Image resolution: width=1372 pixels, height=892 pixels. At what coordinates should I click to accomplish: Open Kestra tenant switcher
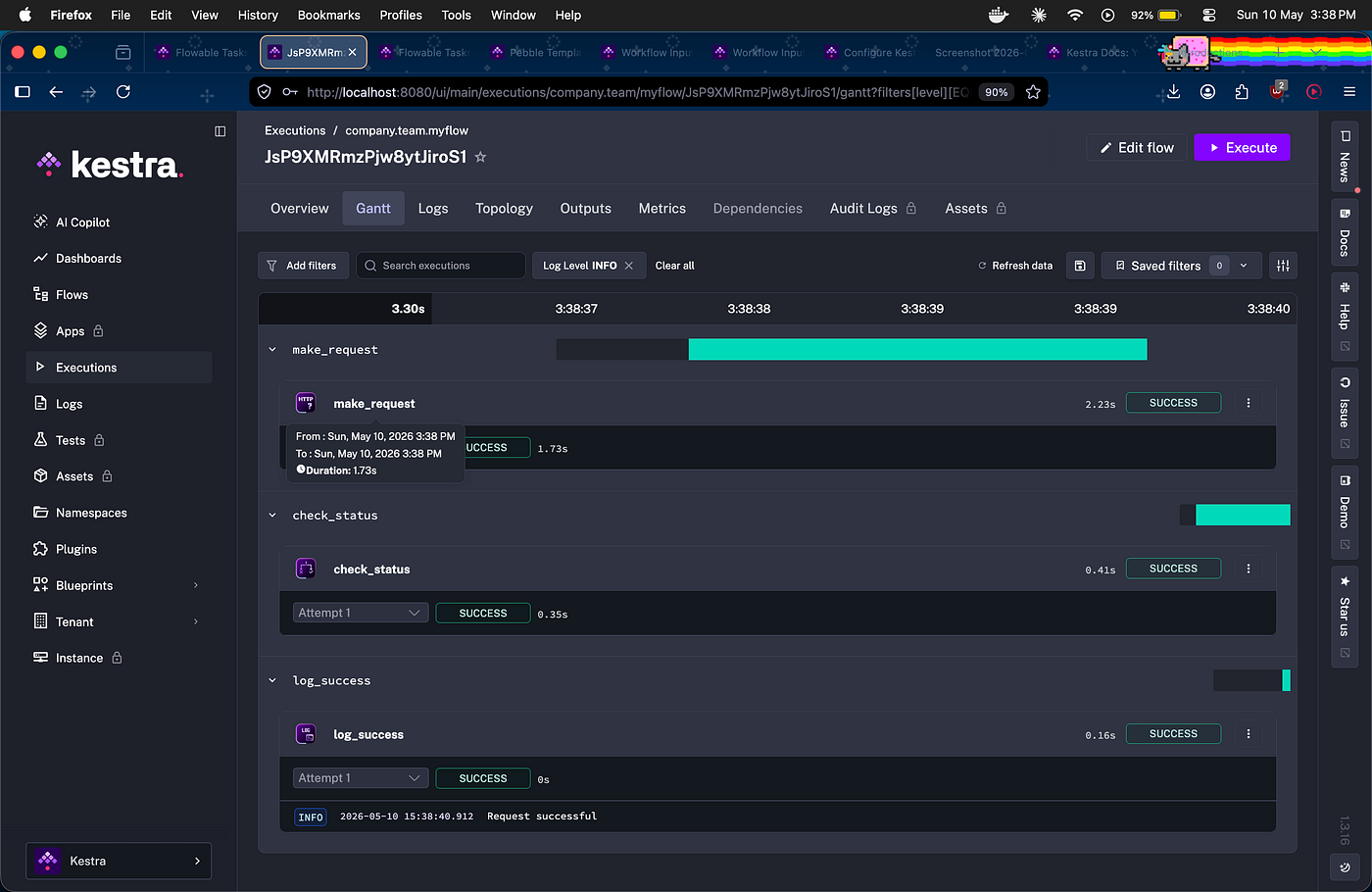(x=119, y=861)
